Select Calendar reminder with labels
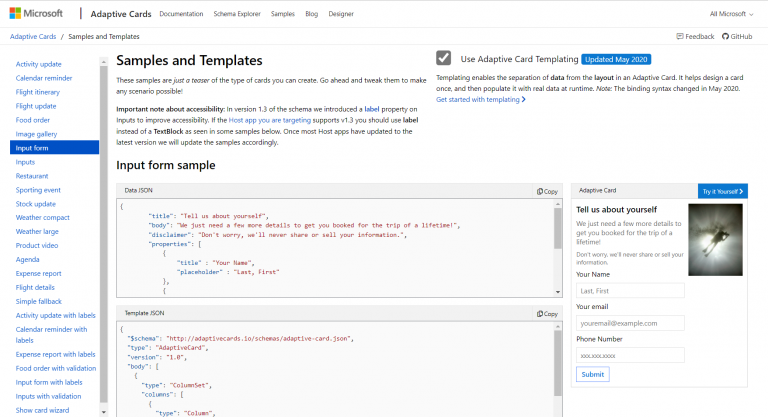The image size is (768, 417). 51,335
